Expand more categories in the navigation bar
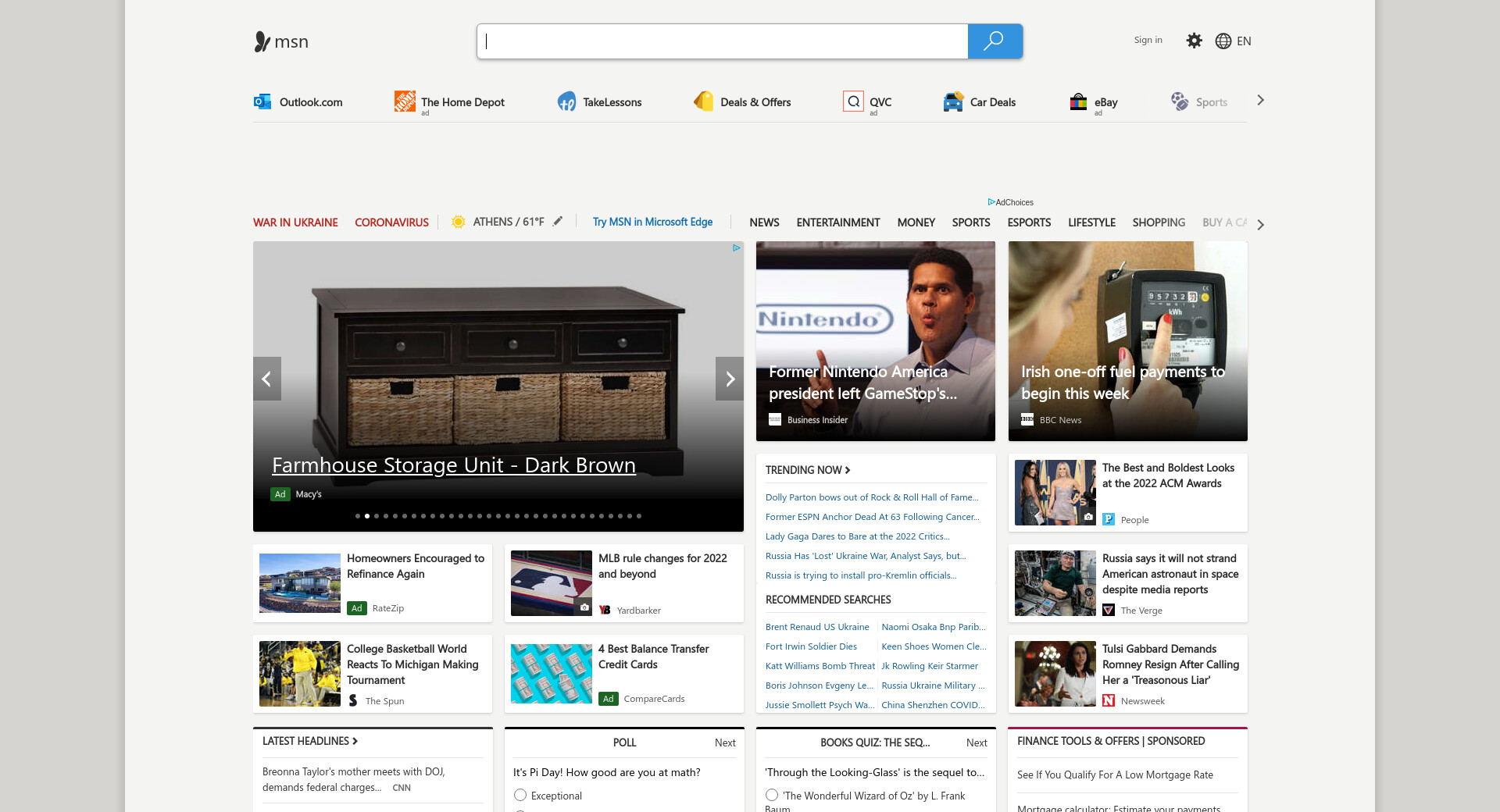Image resolution: width=1500 pixels, height=812 pixels. coord(1260,225)
